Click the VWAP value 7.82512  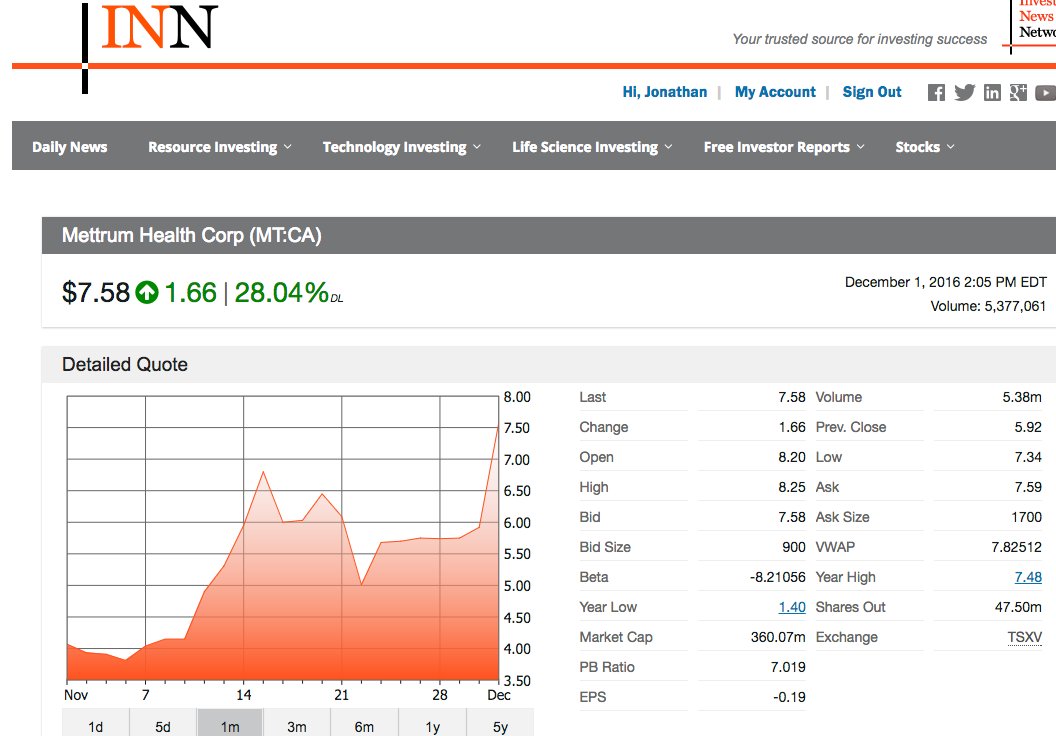point(1016,547)
